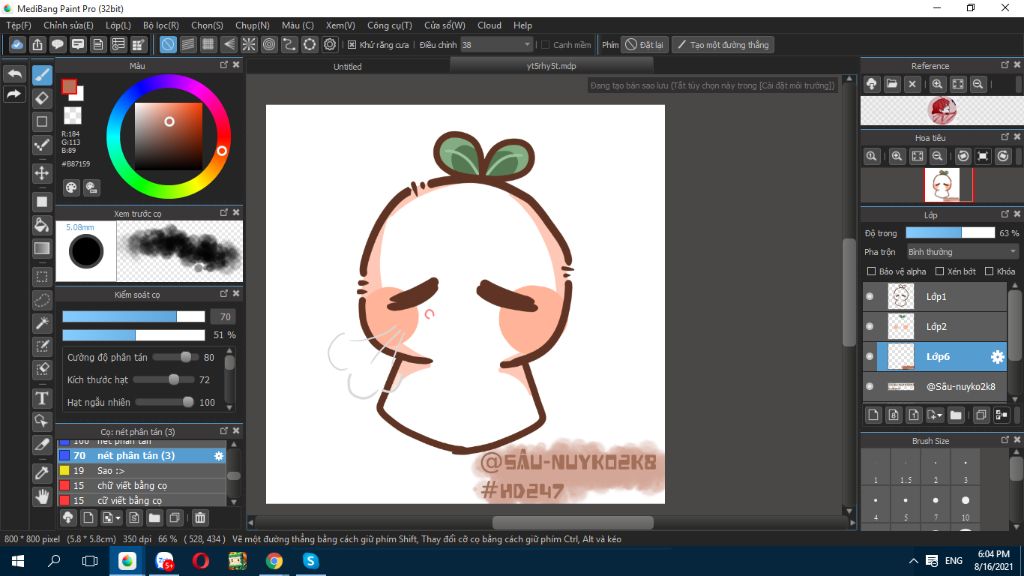Switch to the yt5rhy5t.mdp tab

[x=551, y=66]
